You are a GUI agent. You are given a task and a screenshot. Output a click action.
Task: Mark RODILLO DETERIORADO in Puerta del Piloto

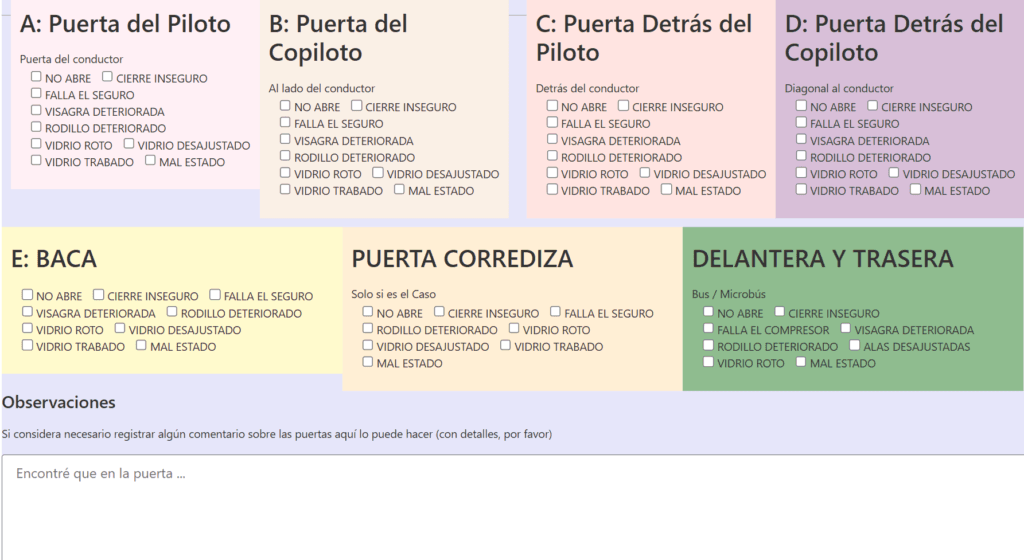point(36,127)
